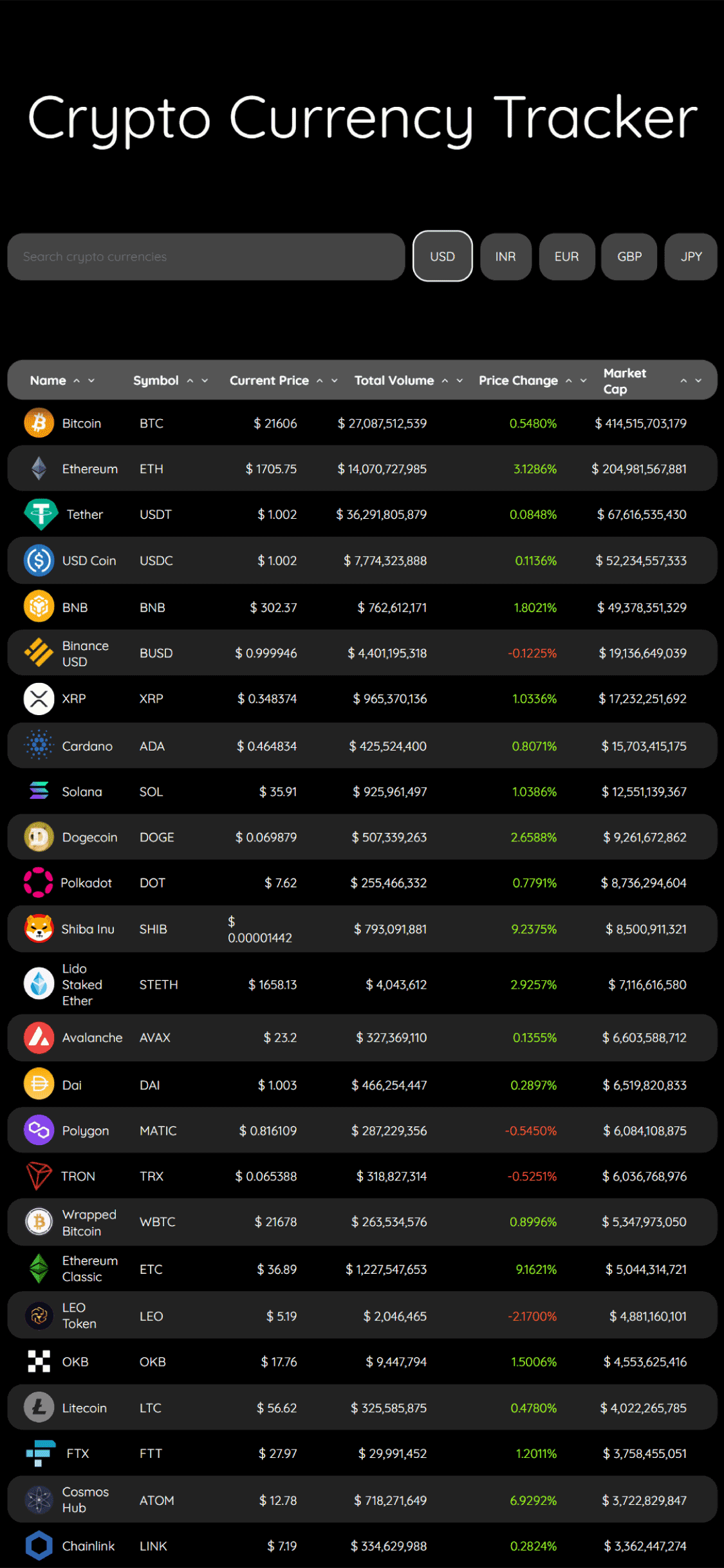Sort Market Cap descending arrow

pos(698,380)
